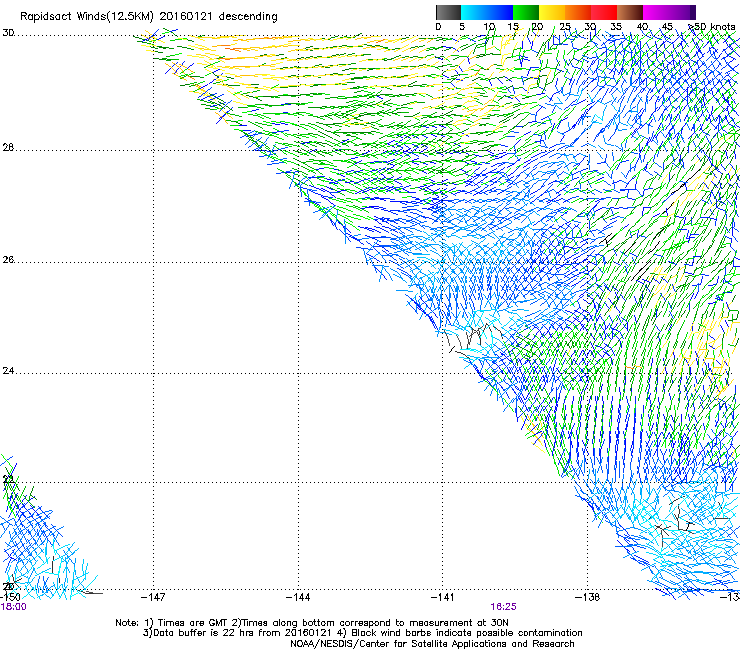Click the "3)Data buffer is 22 hrs" note line
The image size is (740, 650).
362,633
